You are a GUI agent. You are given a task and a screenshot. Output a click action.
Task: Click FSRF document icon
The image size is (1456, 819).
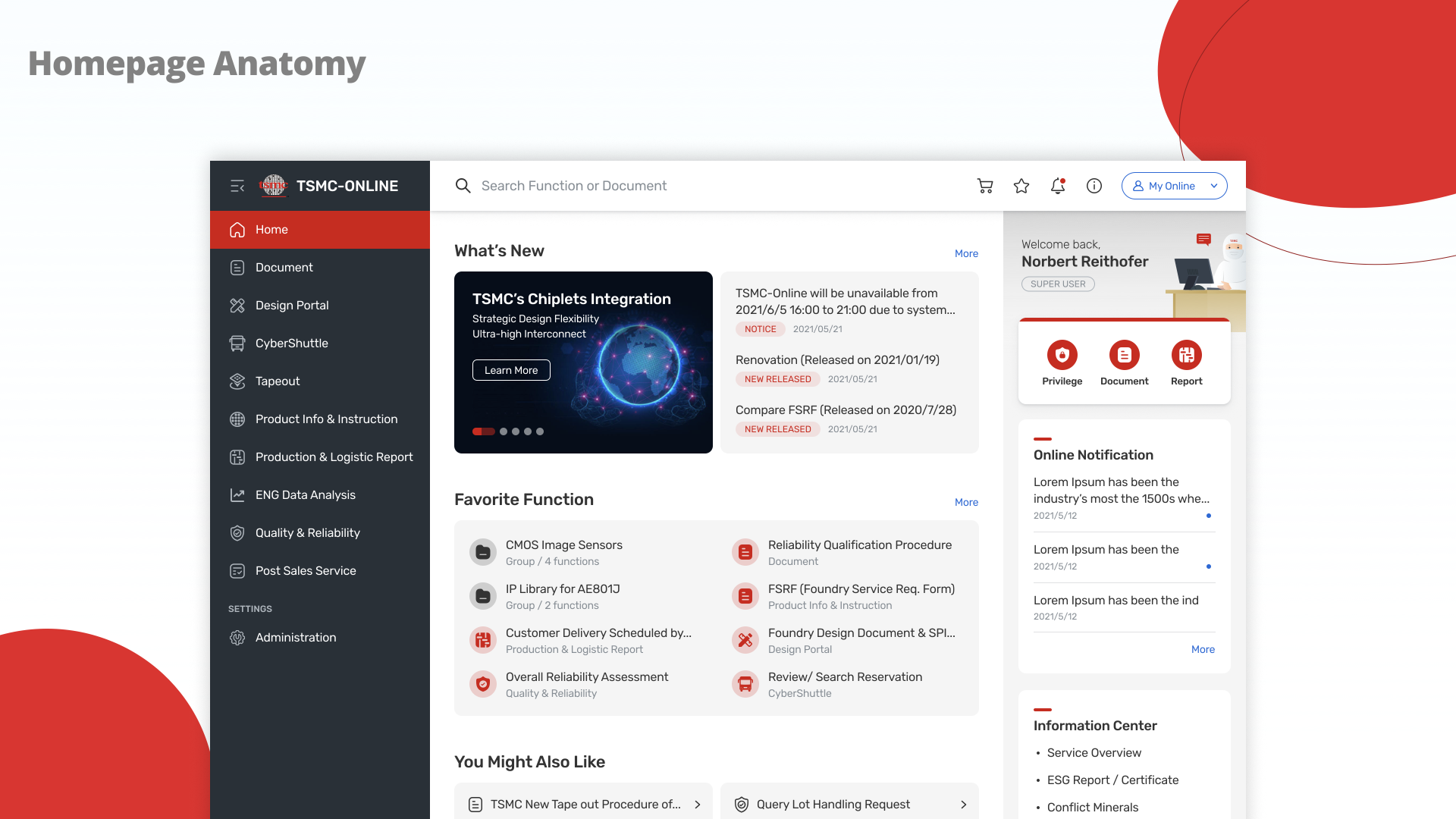pyautogui.click(x=745, y=596)
